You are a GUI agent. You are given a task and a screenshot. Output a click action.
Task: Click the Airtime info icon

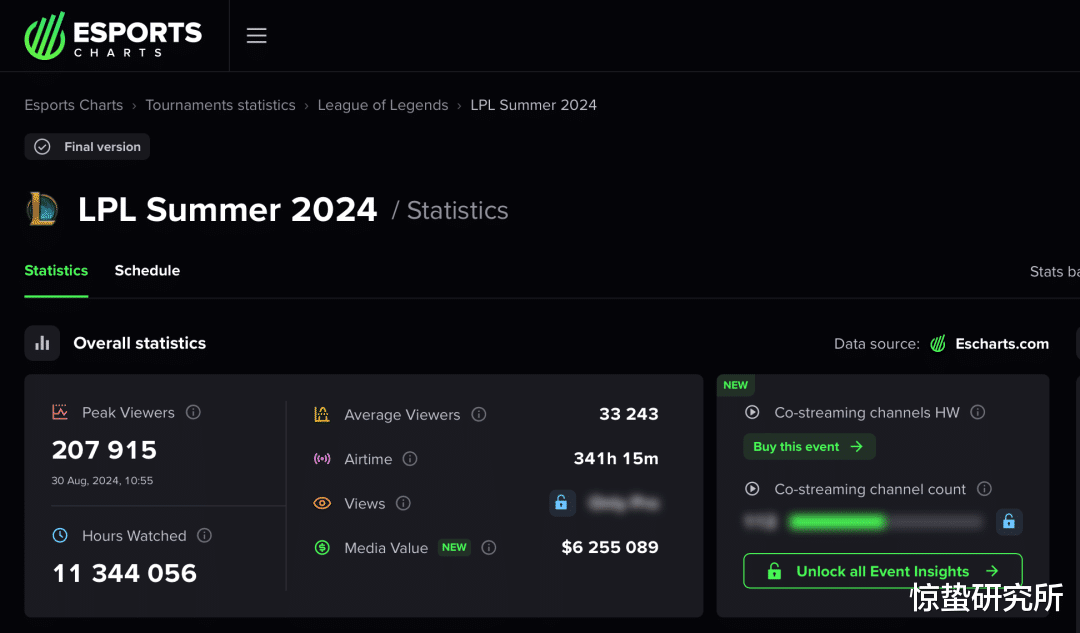[410, 459]
